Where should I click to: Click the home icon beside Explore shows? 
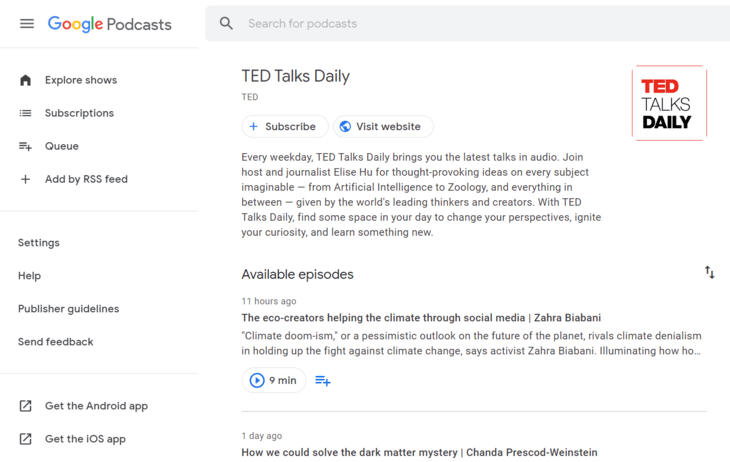coord(26,80)
